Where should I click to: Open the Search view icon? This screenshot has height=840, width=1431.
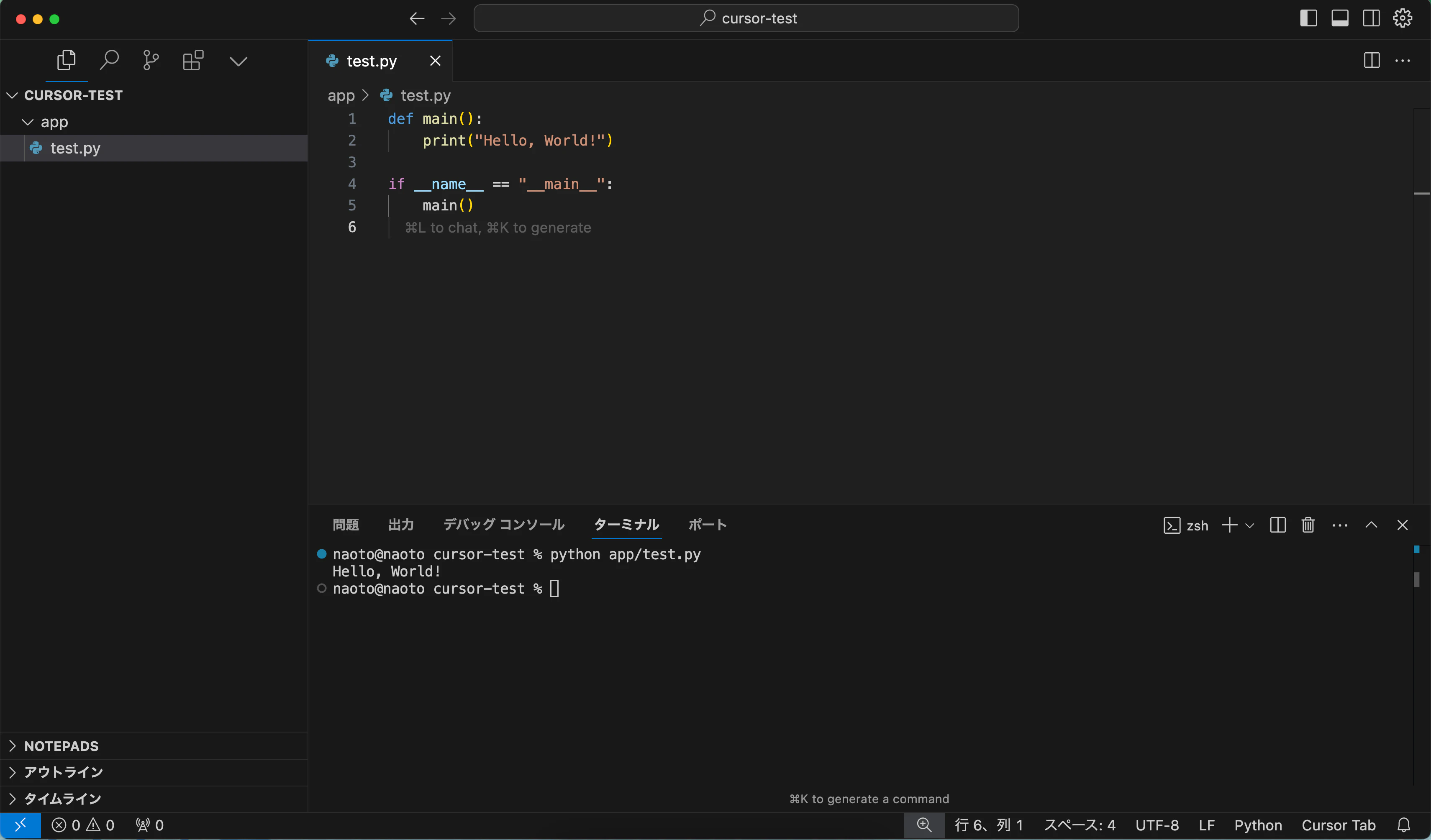(x=109, y=60)
